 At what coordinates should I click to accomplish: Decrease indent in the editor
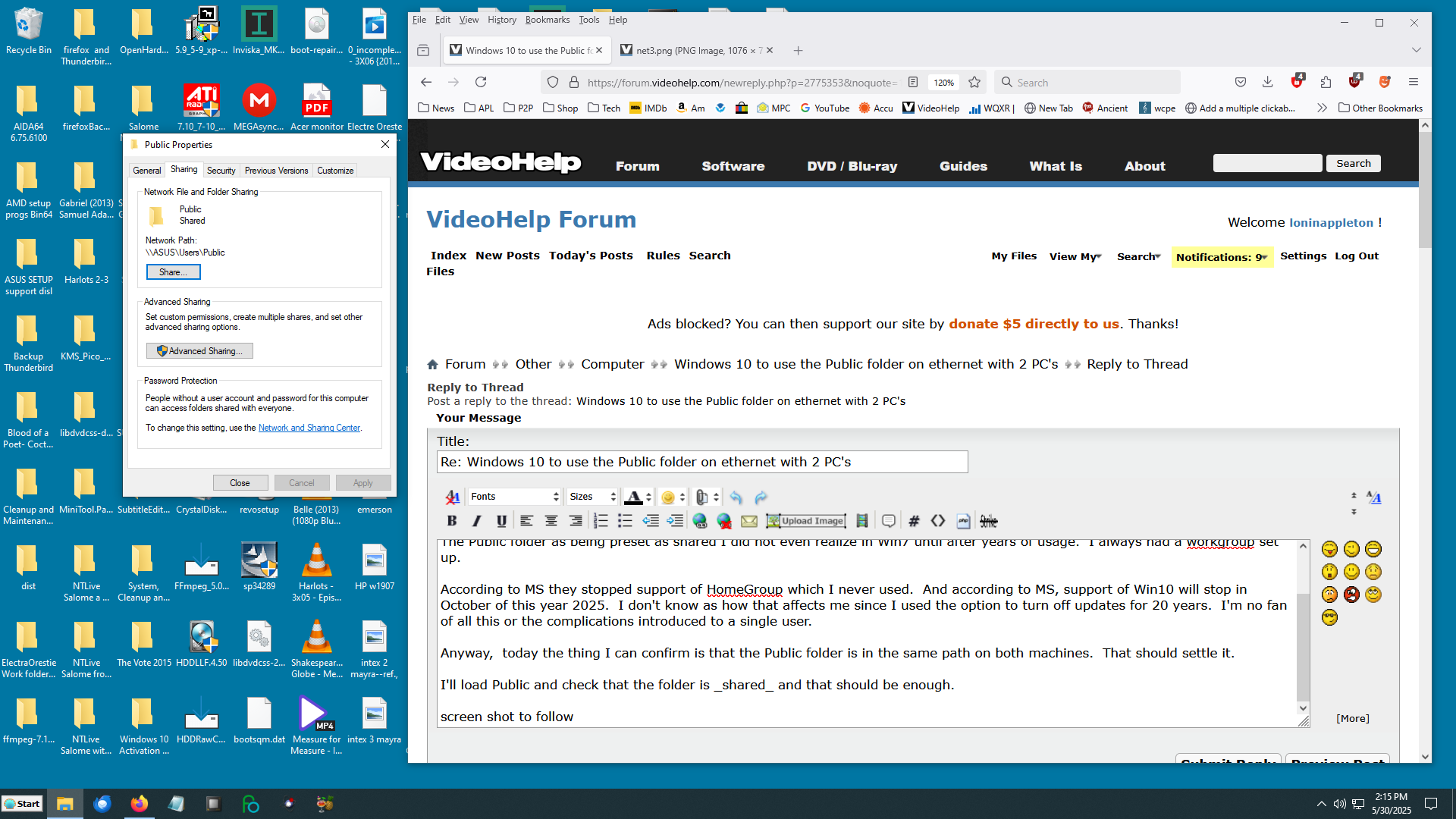[x=651, y=521]
